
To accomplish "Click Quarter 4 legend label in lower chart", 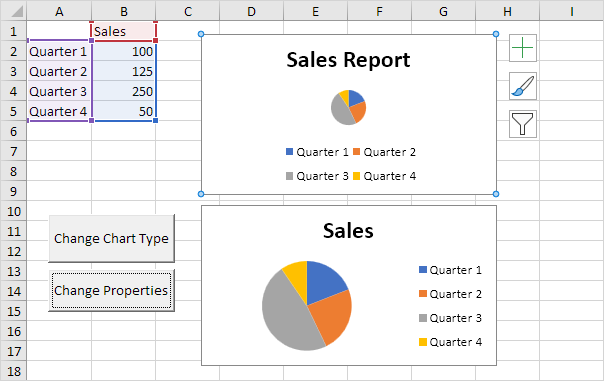I will pos(456,342).
